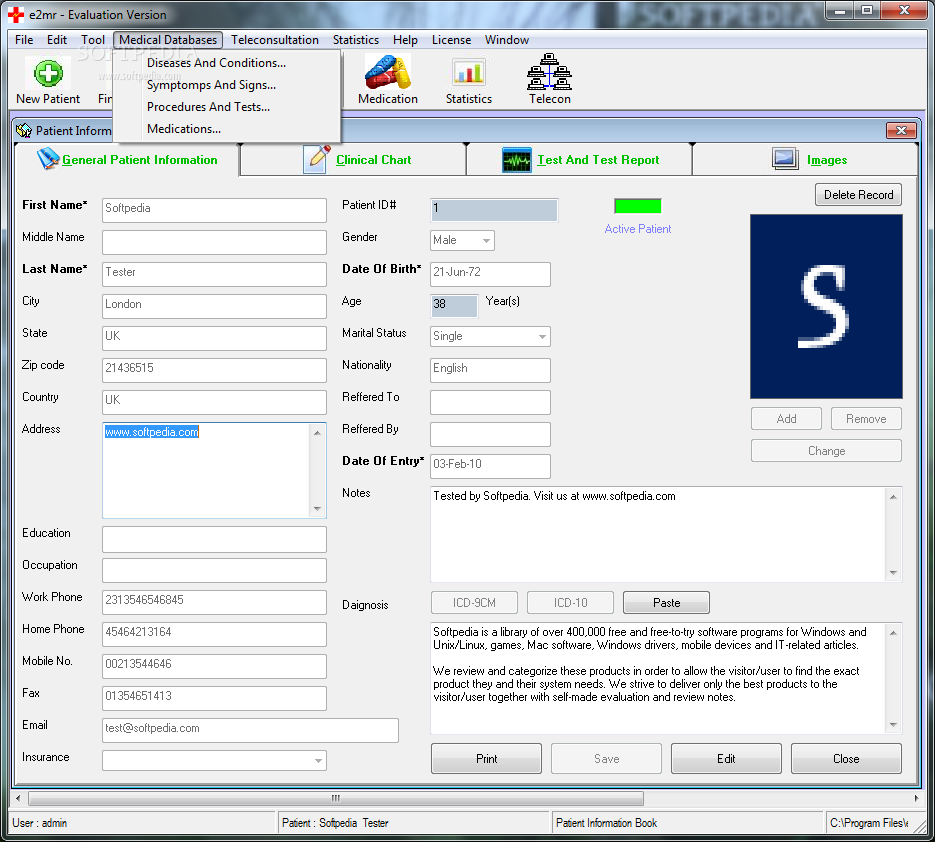The image size is (935, 842).
Task: Click the Test And Test Report monitor icon
Action: tap(516, 160)
